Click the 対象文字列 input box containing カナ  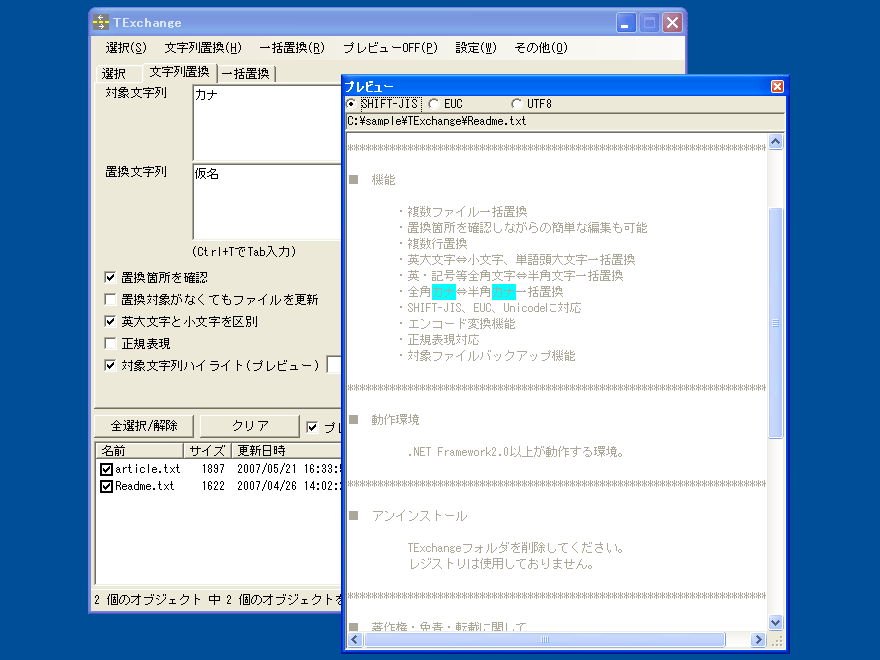tap(267, 122)
